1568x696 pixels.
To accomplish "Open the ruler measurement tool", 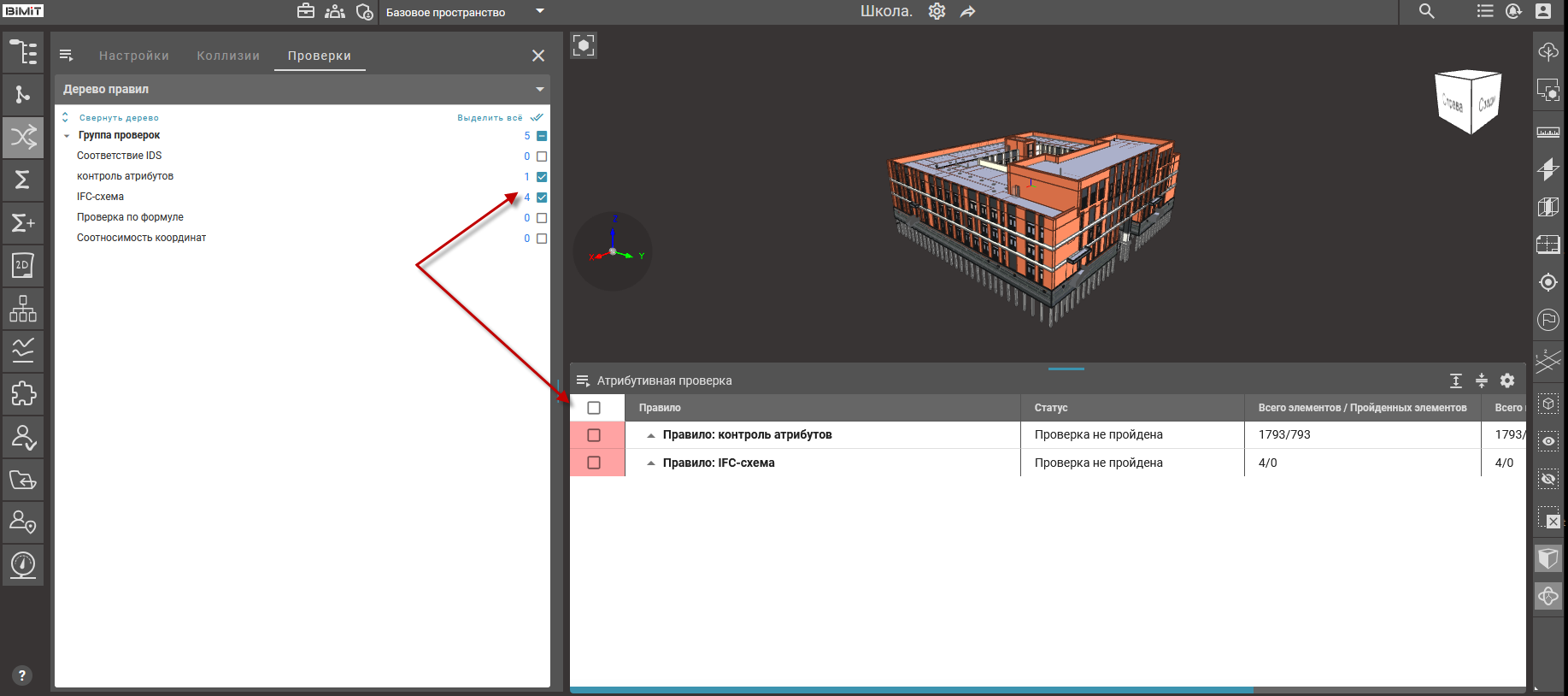I will tap(1547, 133).
